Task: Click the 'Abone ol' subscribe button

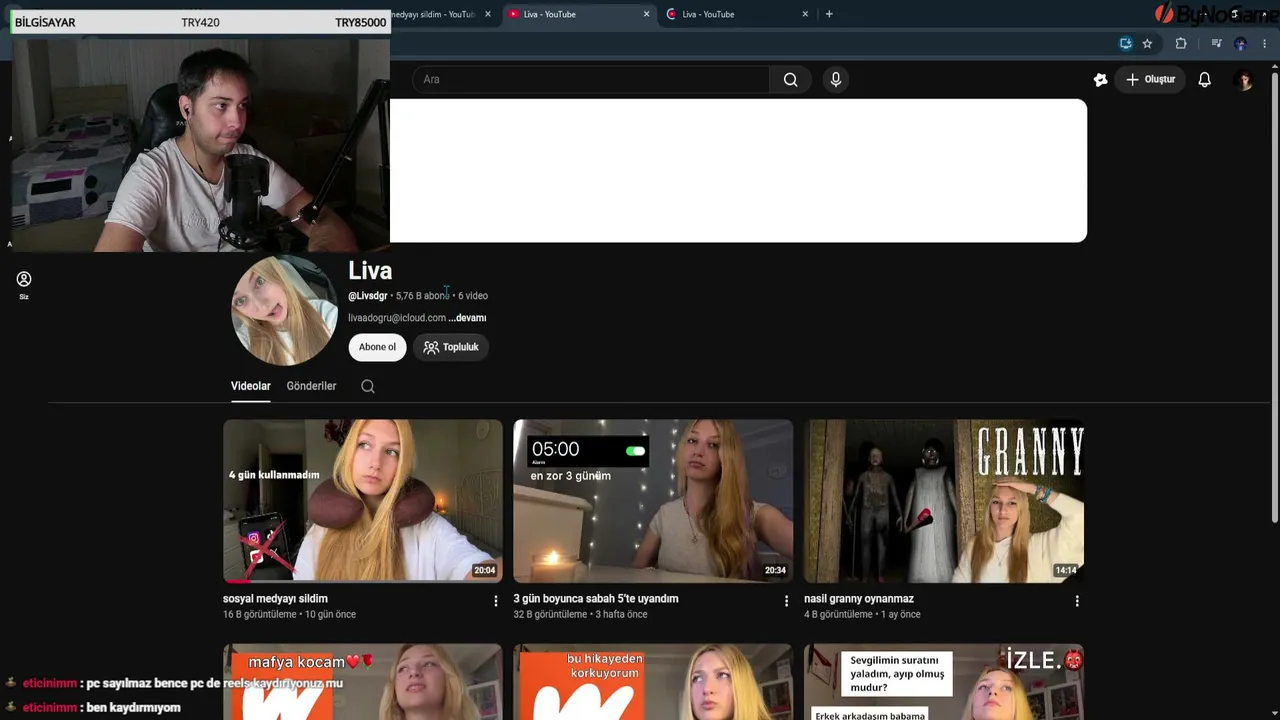Action: tap(377, 347)
